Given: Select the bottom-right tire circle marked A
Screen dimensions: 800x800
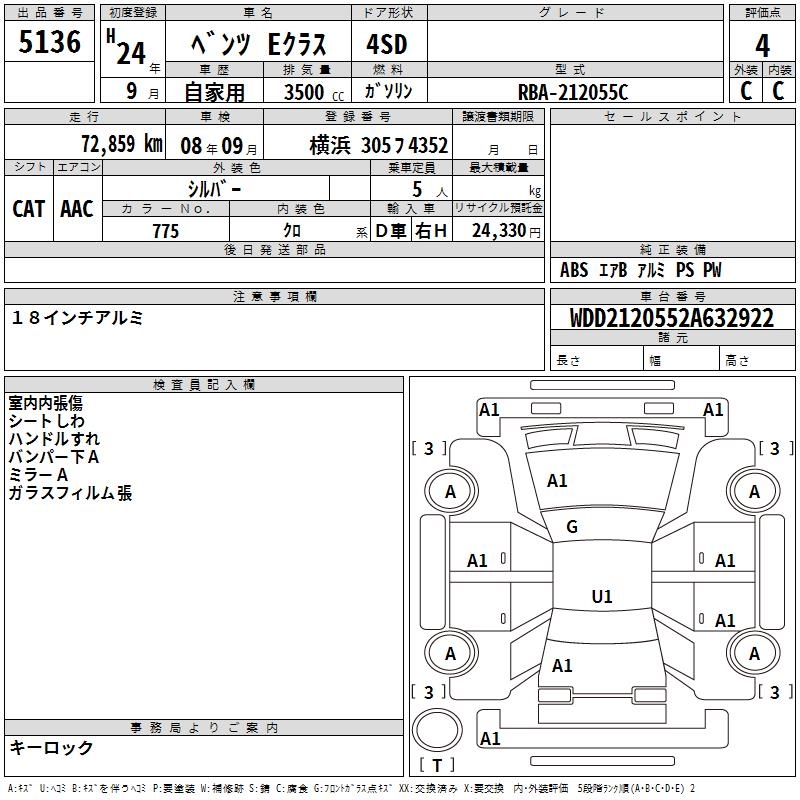Looking at the screenshot, I should pyautogui.click(x=754, y=653).
